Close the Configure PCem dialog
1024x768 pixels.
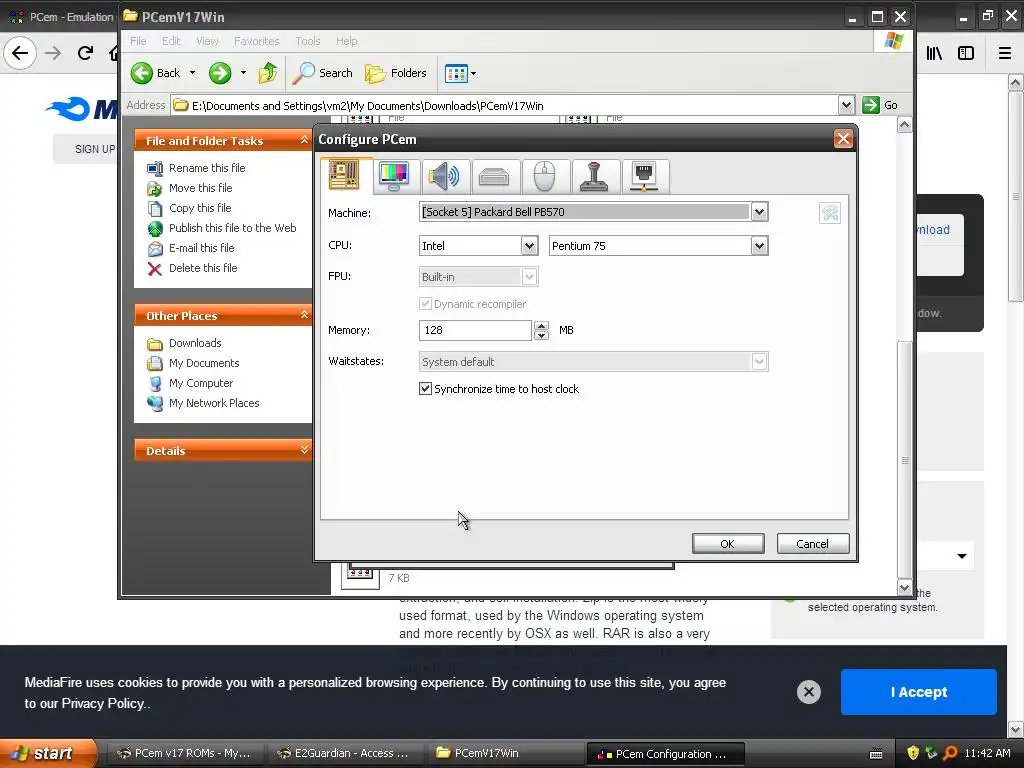pyautogui.click(x=843, y=138)
